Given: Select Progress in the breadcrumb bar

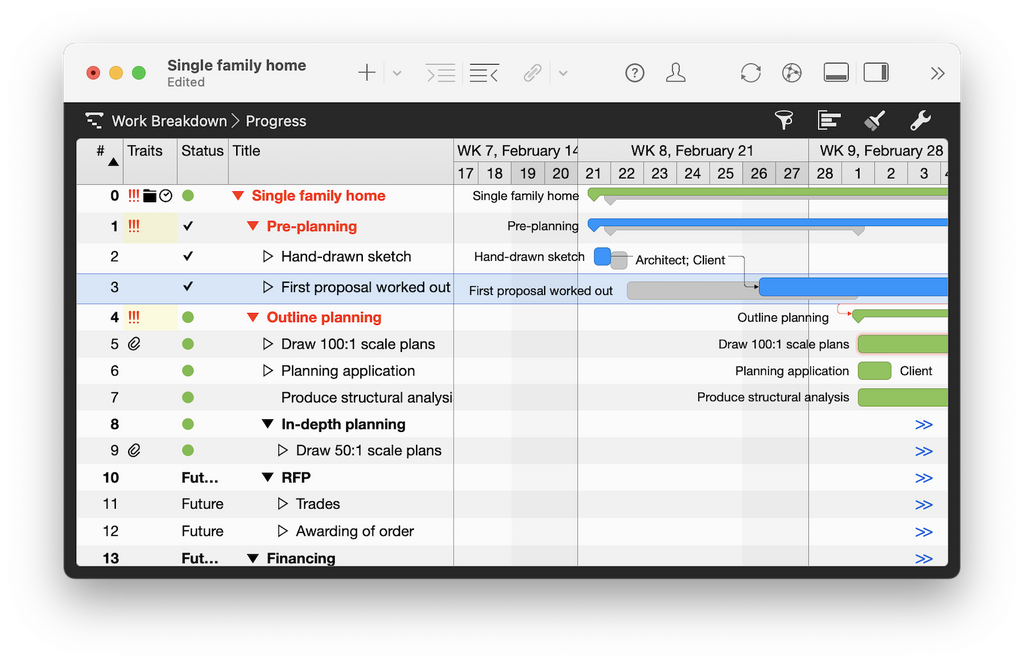Looking at the screenshot, I should click(x=275, y=121).
